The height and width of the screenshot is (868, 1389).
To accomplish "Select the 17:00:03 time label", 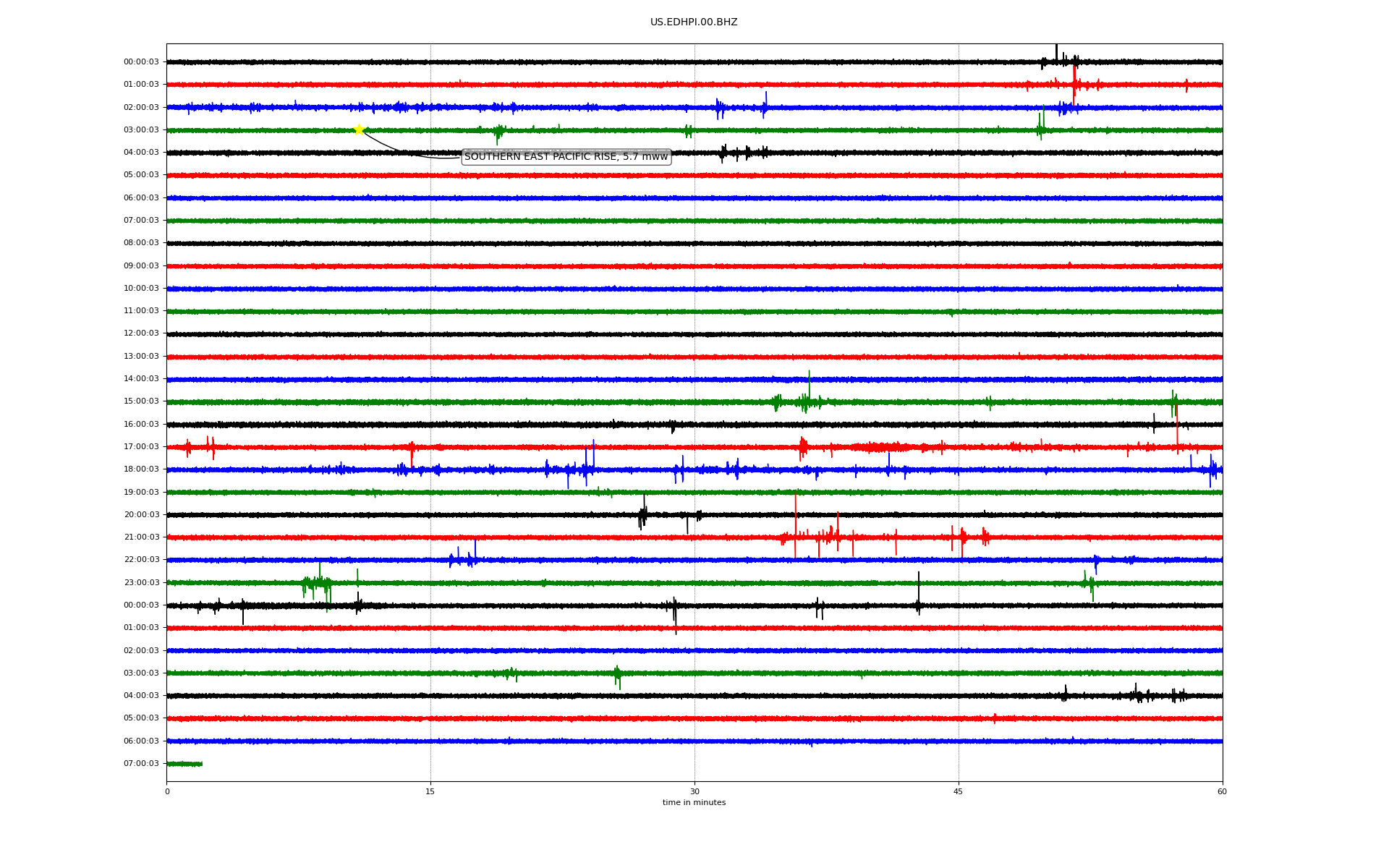I will (141, 447).
